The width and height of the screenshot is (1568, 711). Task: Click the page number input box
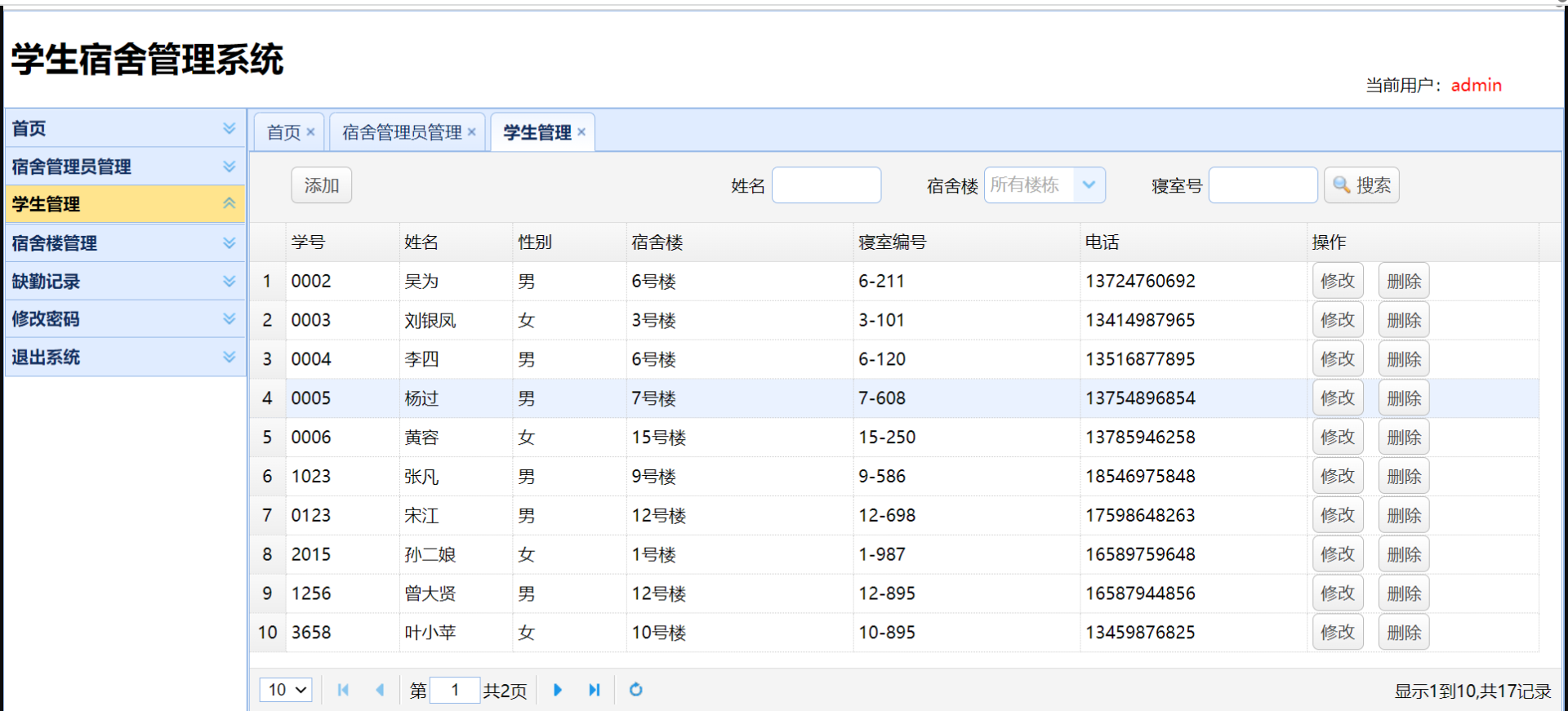point(454,690)
